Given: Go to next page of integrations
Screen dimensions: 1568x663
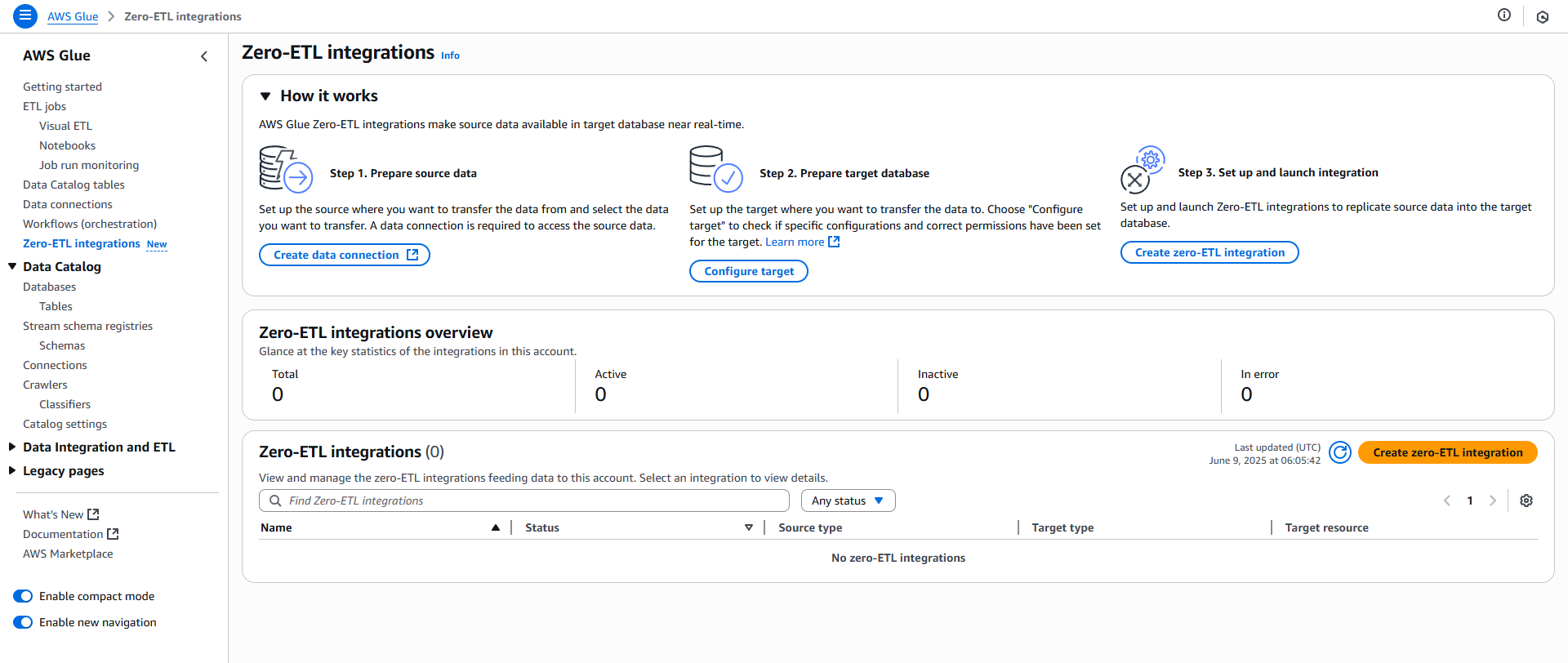Looking at the screenshot, I should point(1493,501).
